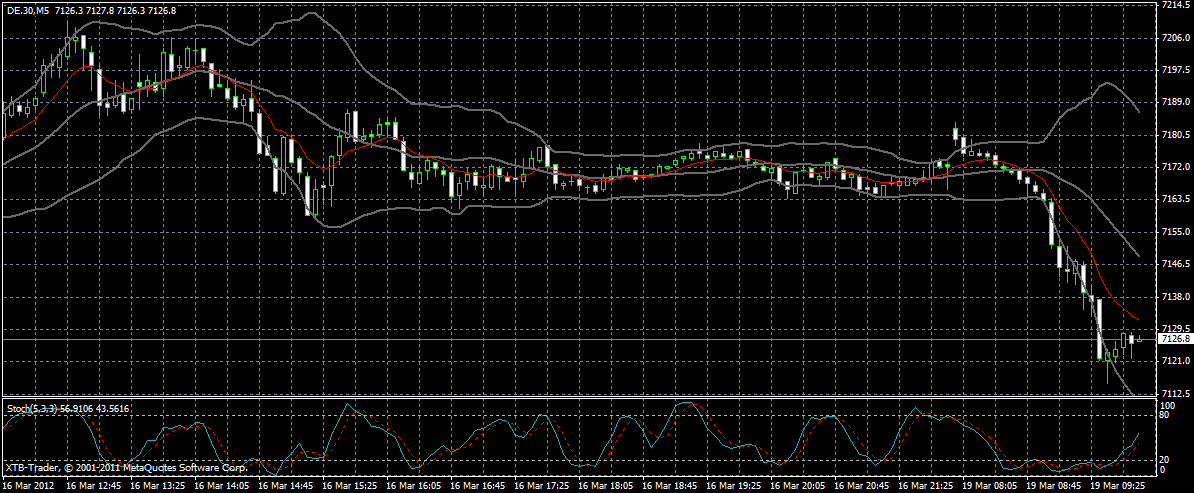Click price scale value 7121.0
Screen dimensions: 1194x493
1174,360
